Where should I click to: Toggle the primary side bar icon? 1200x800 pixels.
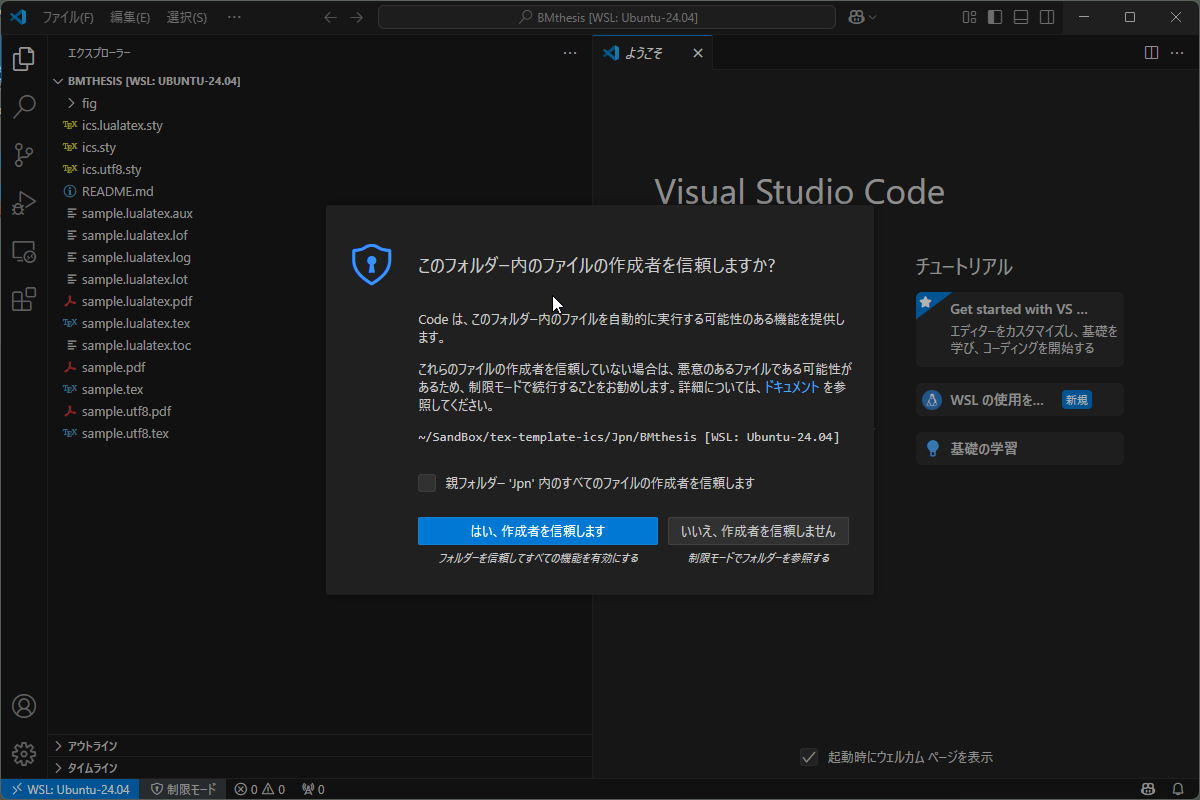click(x=995, y=17)
